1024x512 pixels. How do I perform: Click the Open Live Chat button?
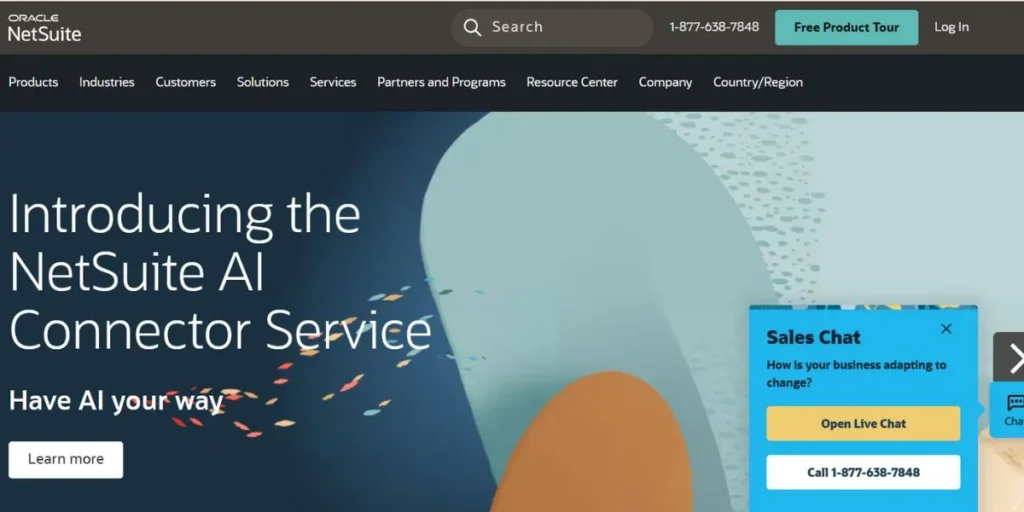(x=863, y=424)
